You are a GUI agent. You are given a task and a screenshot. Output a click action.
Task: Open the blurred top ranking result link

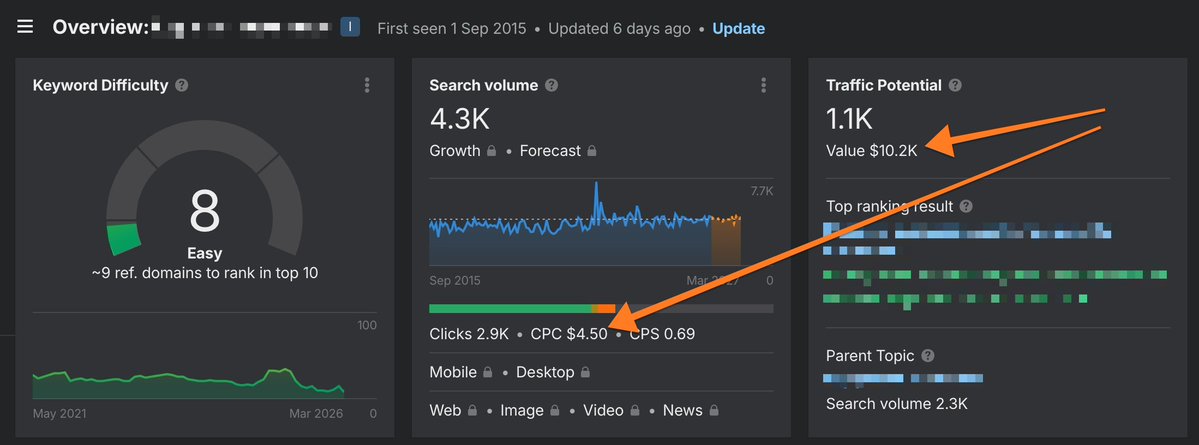click(967, 239)
